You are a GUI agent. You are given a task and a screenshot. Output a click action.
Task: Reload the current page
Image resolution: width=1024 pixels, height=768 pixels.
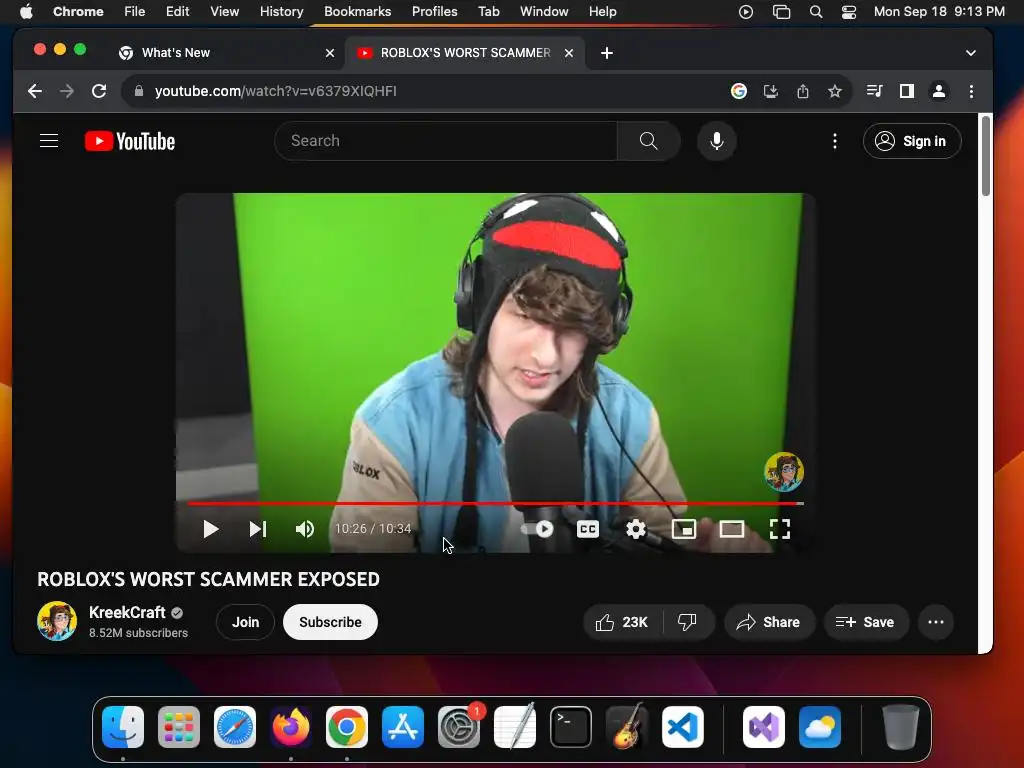click(99, 91)
